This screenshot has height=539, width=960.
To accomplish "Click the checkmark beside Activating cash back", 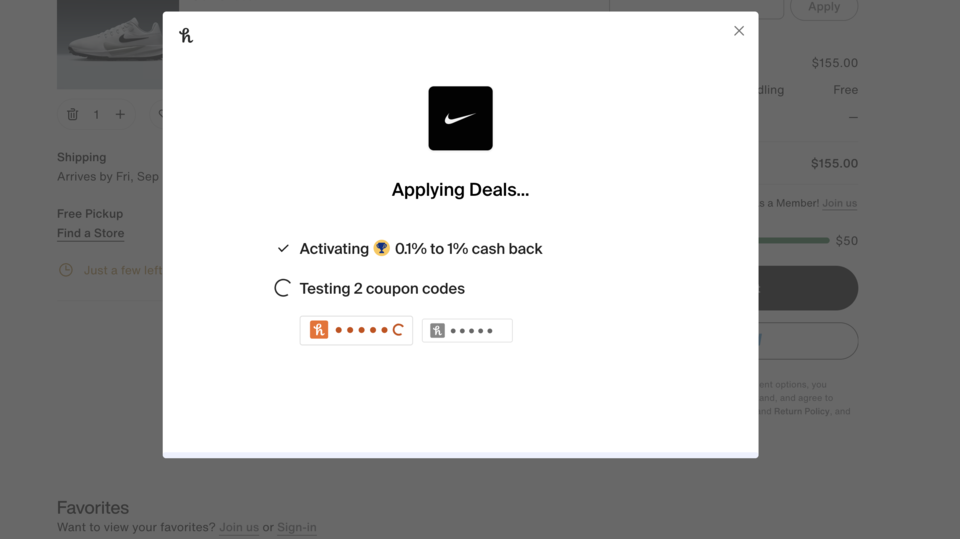I will click(283, 248).
